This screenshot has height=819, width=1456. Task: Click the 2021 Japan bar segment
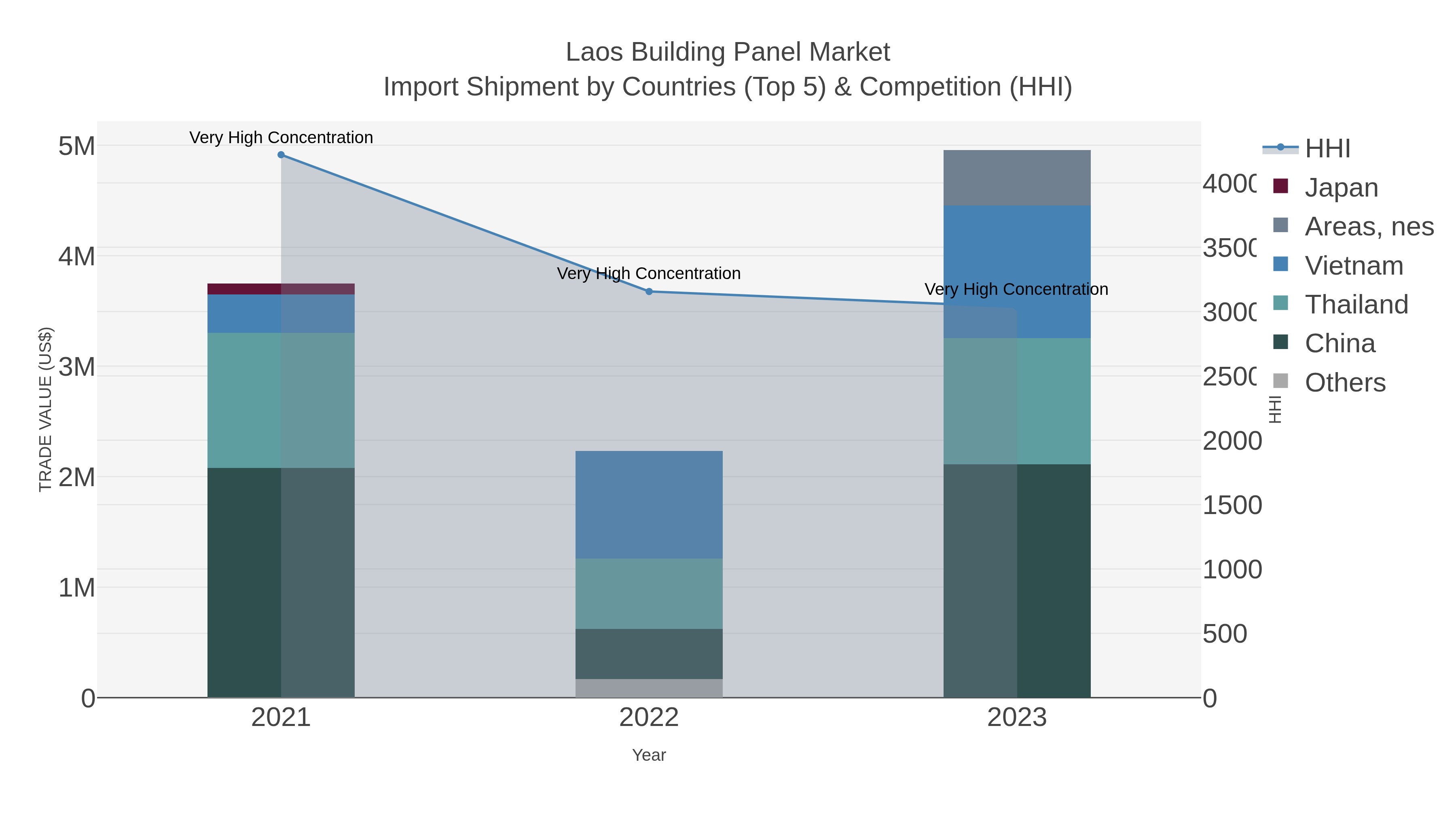(281, 289)
